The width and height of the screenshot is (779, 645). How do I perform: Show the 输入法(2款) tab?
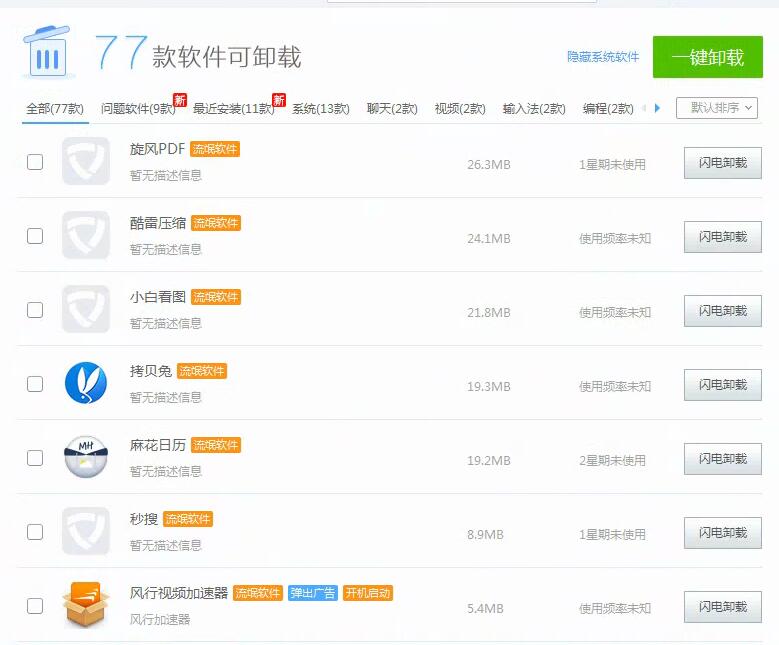(534, 108)
